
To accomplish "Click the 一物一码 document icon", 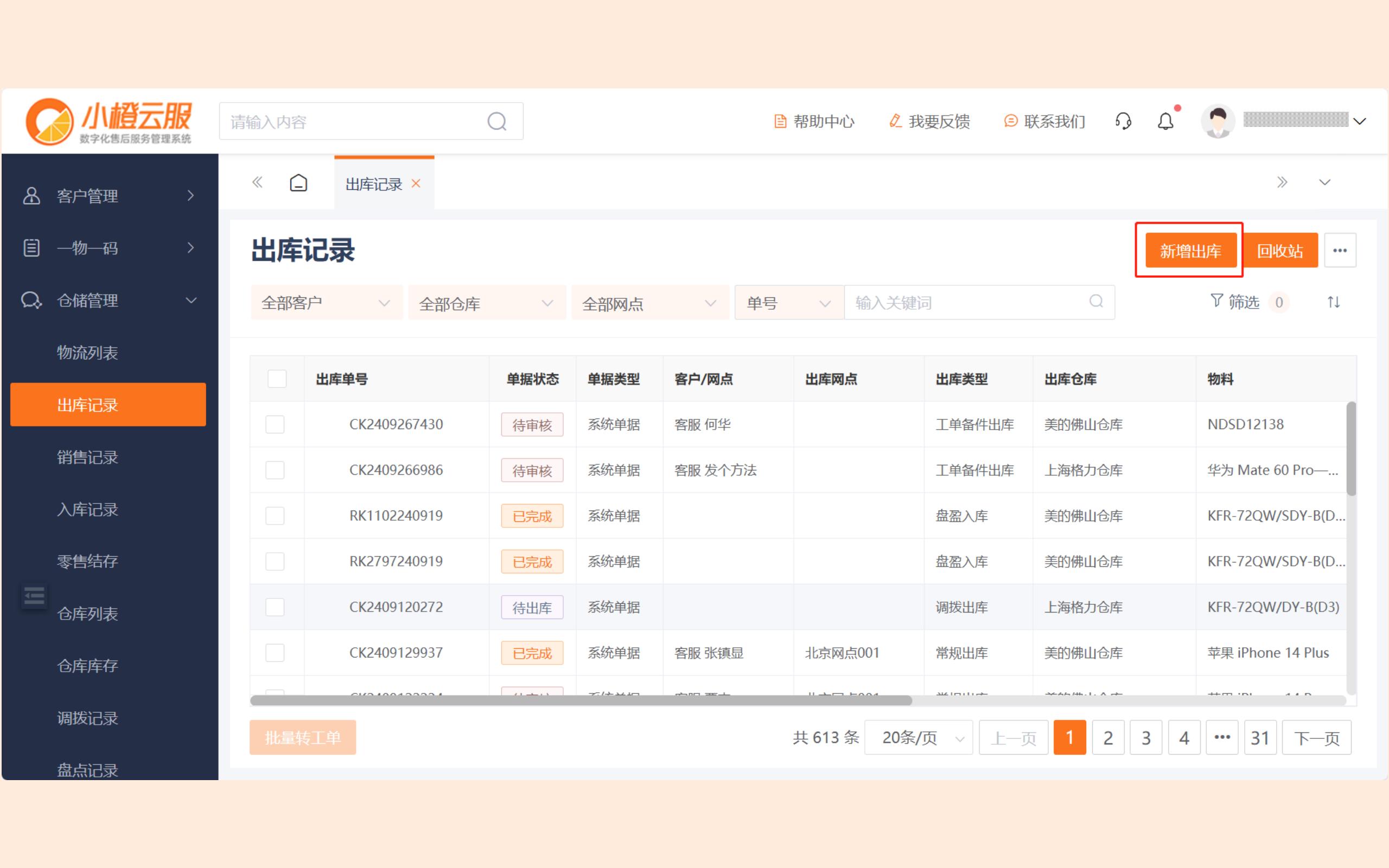I will (31, 248).
